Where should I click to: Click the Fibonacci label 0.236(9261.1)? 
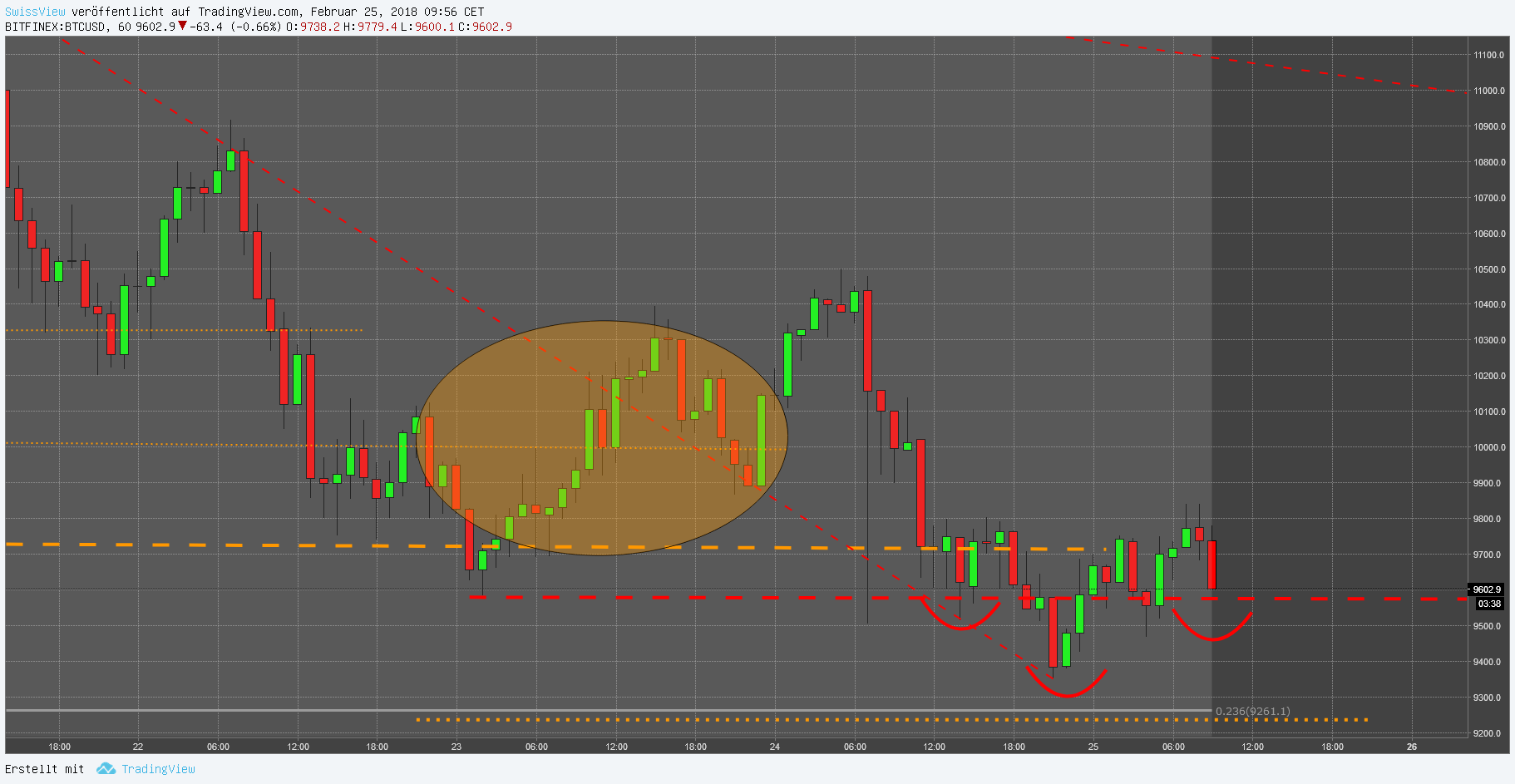[1253, 711]
